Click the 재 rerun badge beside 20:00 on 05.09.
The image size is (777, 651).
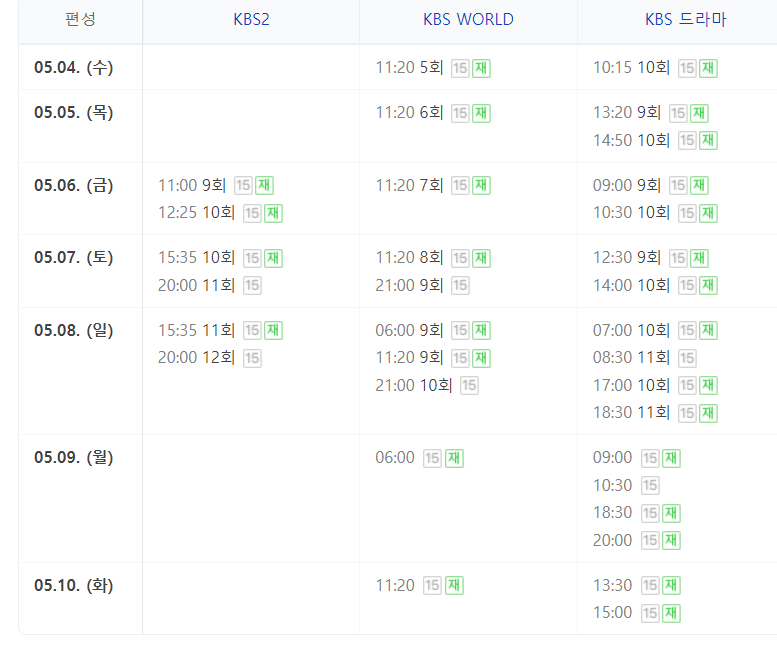671,541
